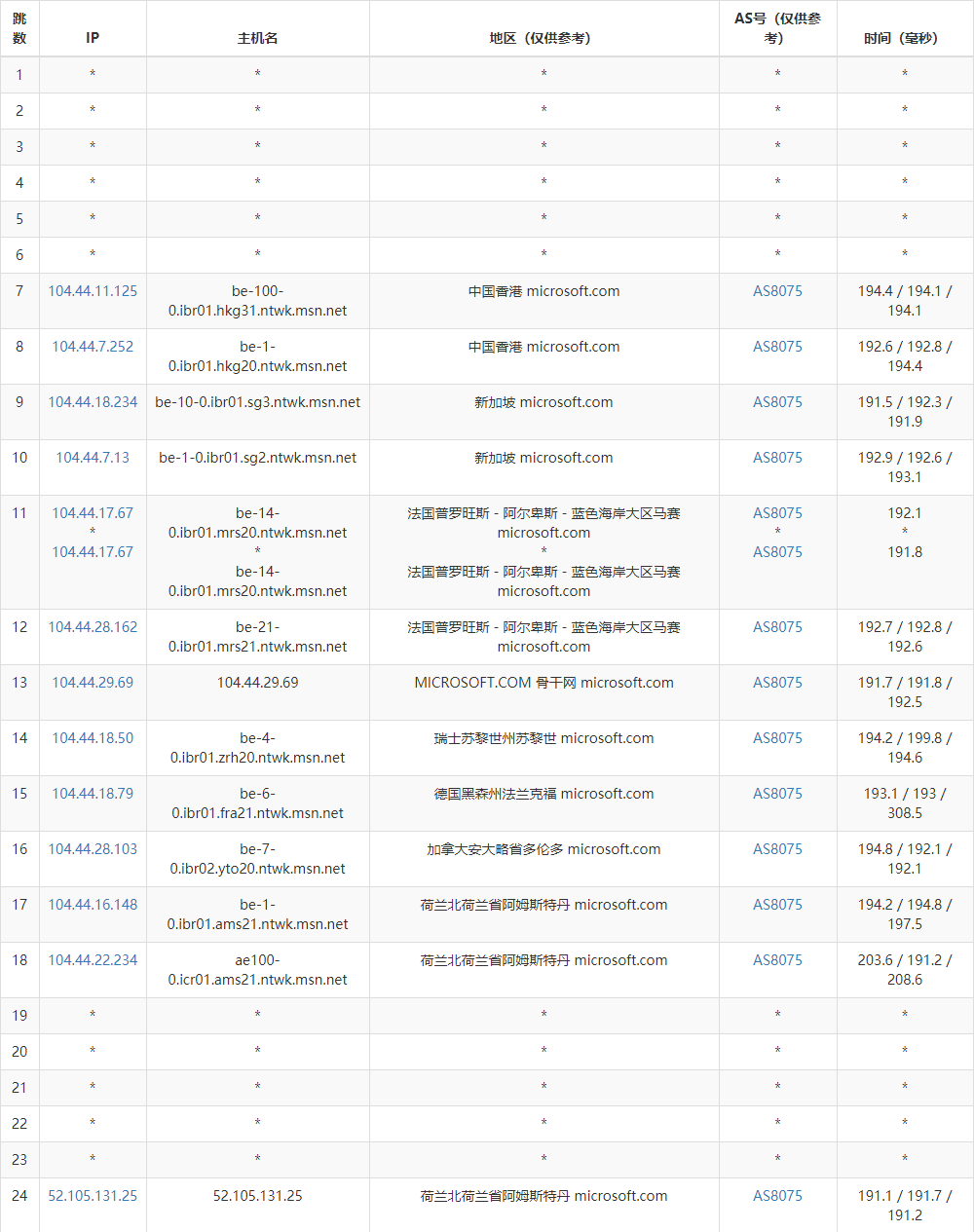Select the IP column header

pos(93,38)
